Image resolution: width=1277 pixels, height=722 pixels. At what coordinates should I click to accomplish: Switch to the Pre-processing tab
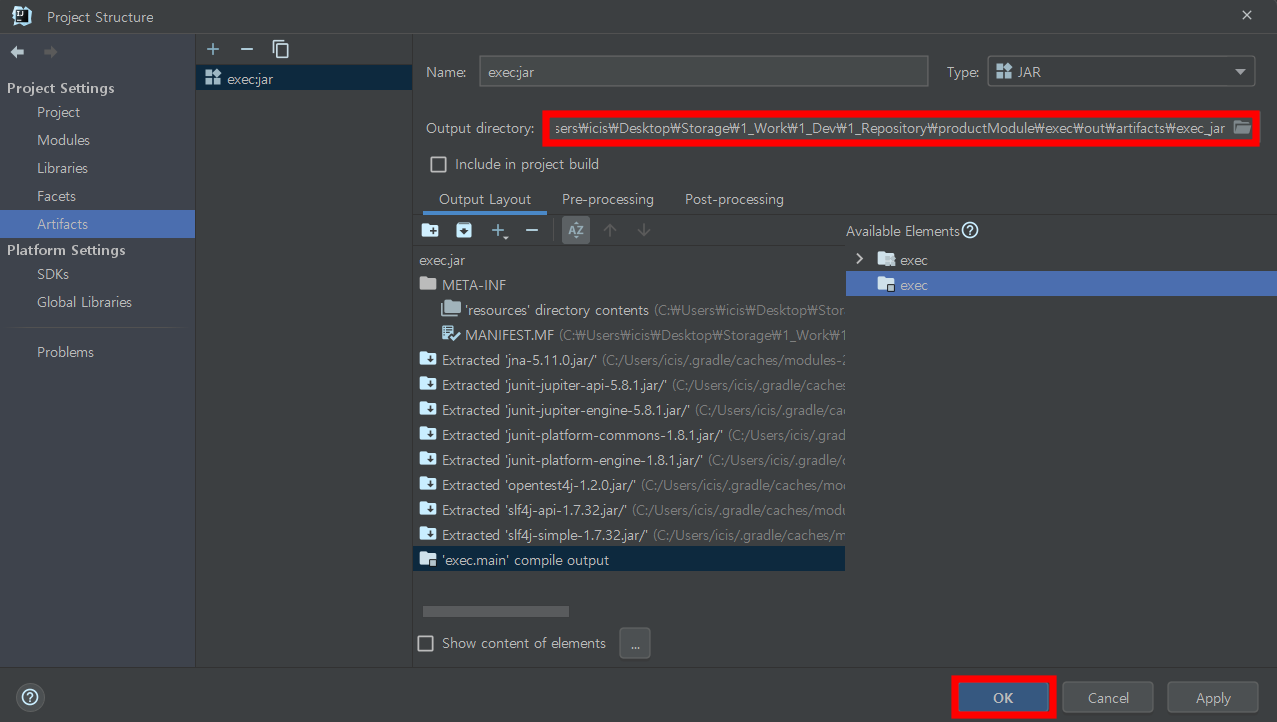click(x=607, y=199)
